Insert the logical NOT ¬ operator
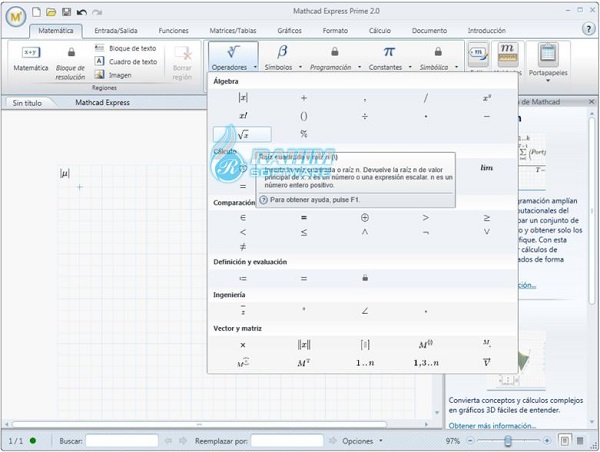The width and height of the screenshot is (600, 452). click(x=426, y=232)
